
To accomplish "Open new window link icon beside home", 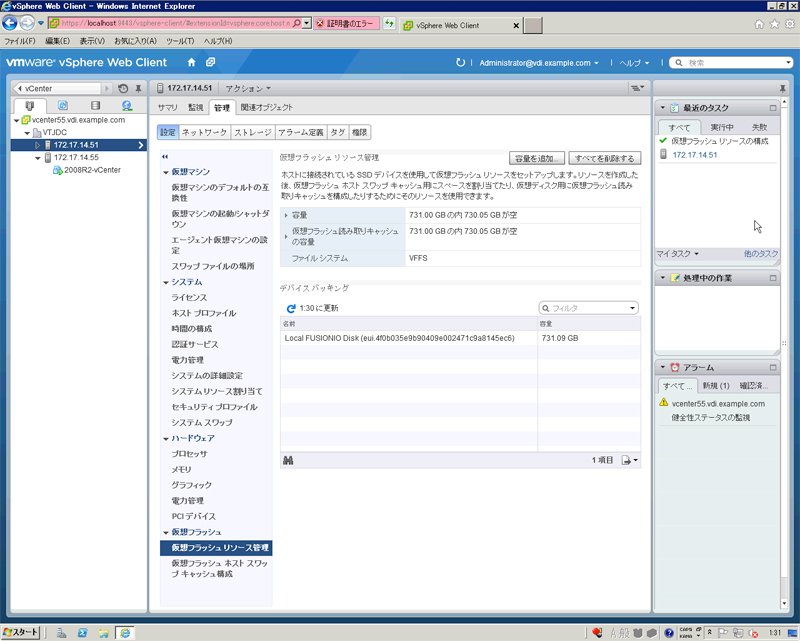I will [210, 62].
